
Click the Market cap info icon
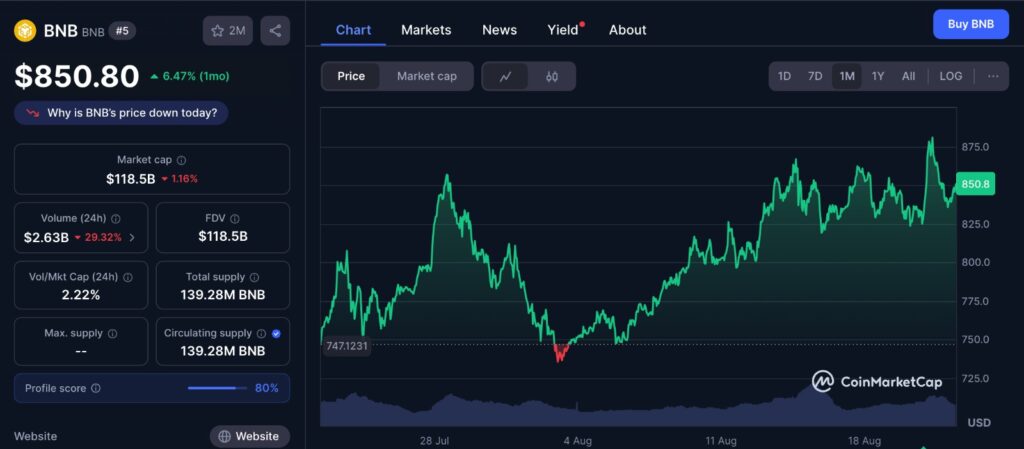tap(182, 160)
